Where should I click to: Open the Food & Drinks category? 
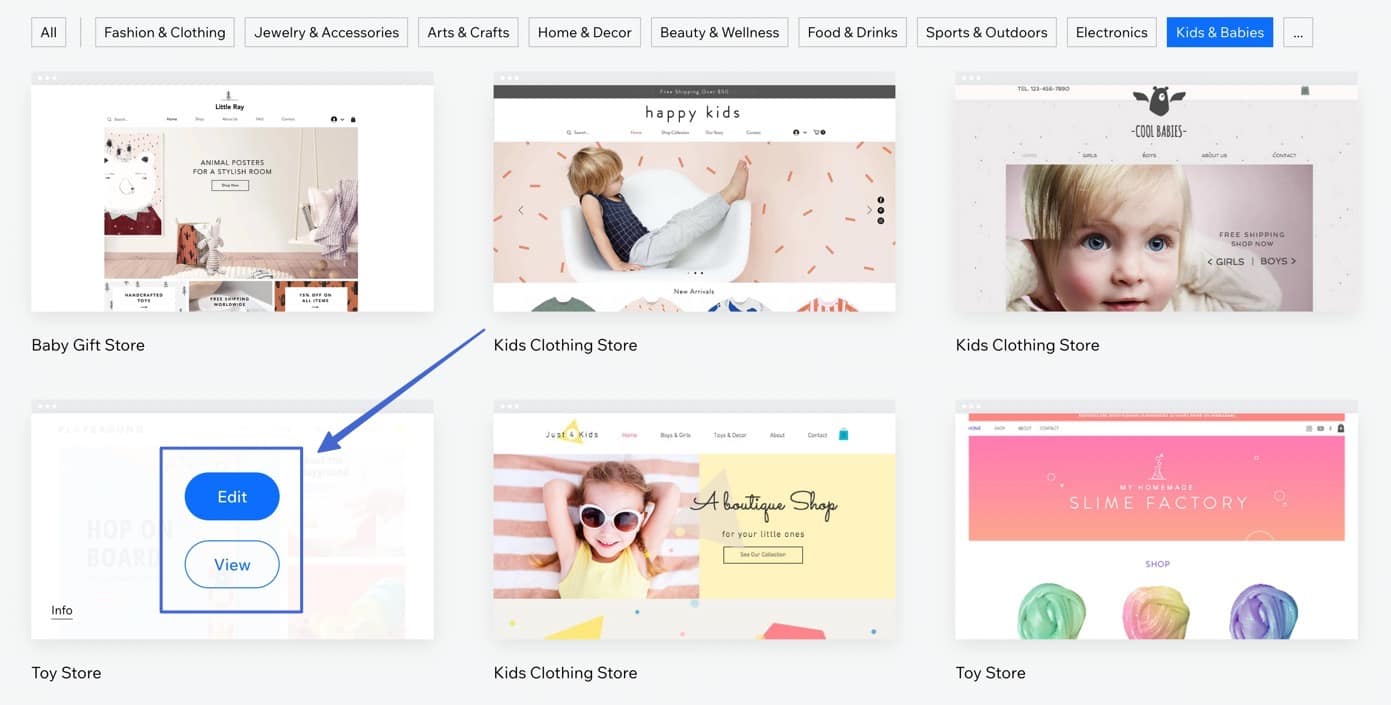852,32
